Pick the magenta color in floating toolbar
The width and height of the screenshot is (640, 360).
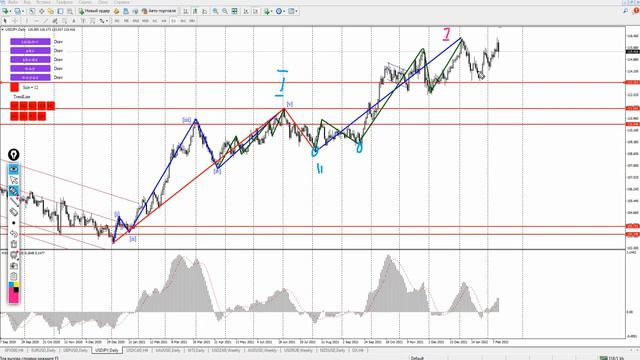tap(13, 298)
